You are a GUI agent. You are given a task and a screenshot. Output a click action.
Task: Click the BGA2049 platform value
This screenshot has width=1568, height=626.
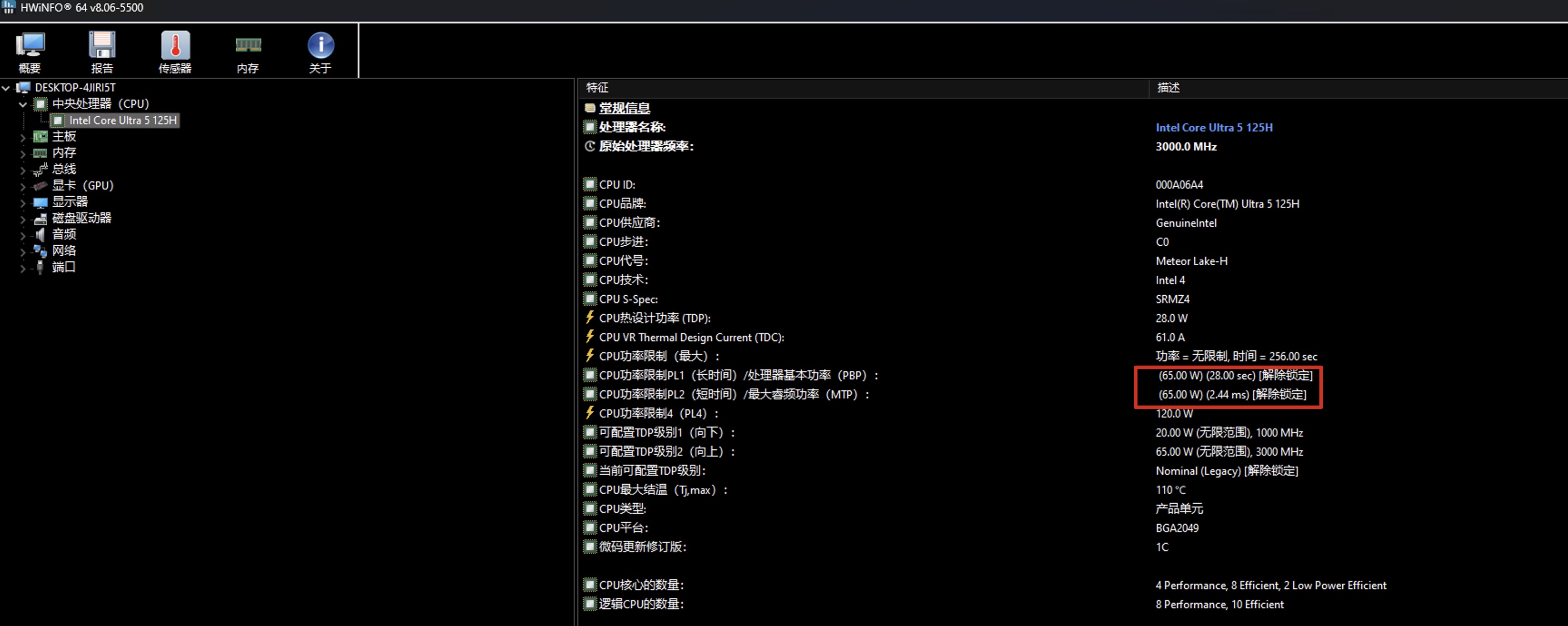[x=1176, y=528]
